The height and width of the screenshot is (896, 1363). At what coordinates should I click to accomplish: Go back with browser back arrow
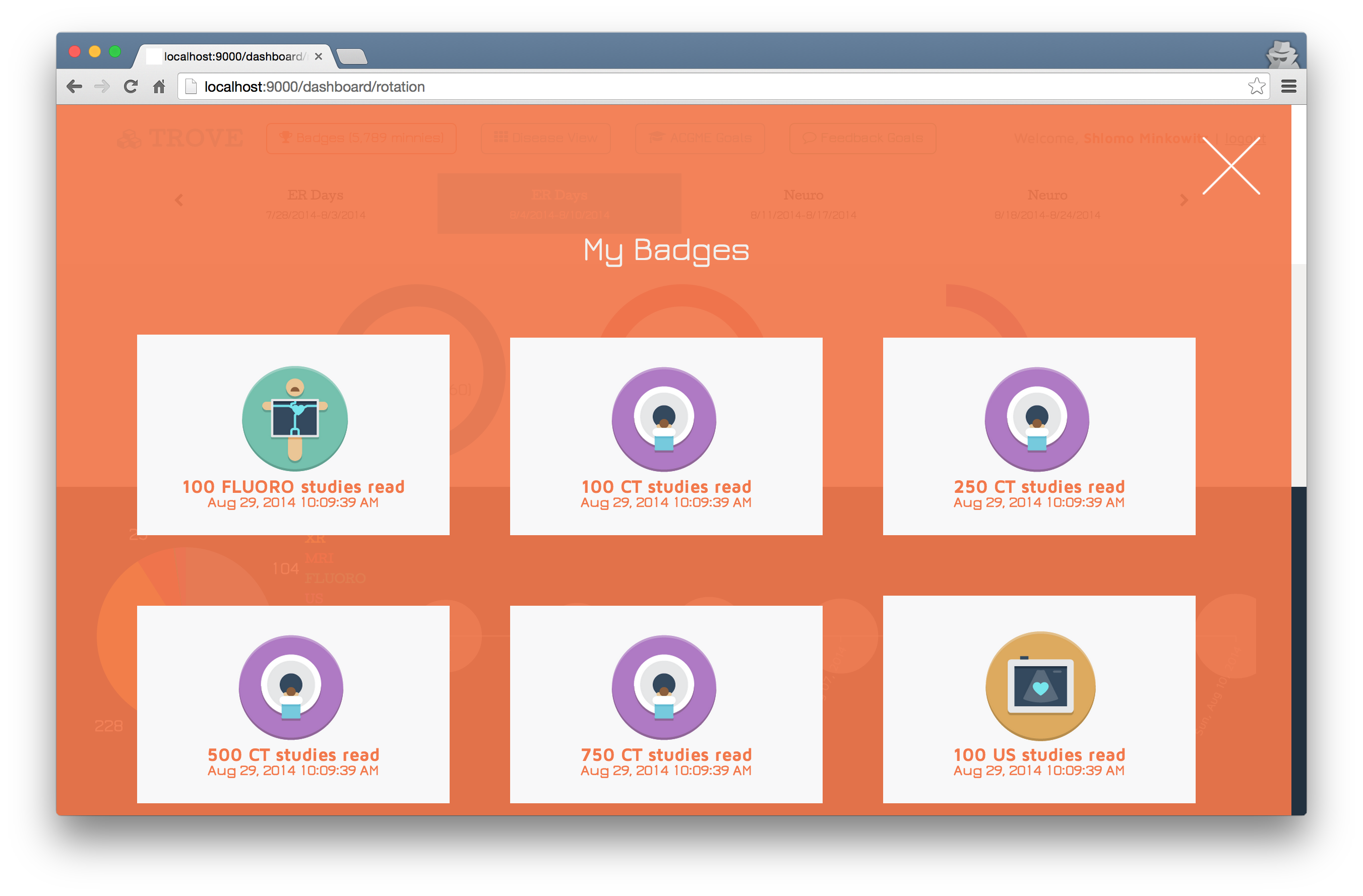(x=75, y=87)
